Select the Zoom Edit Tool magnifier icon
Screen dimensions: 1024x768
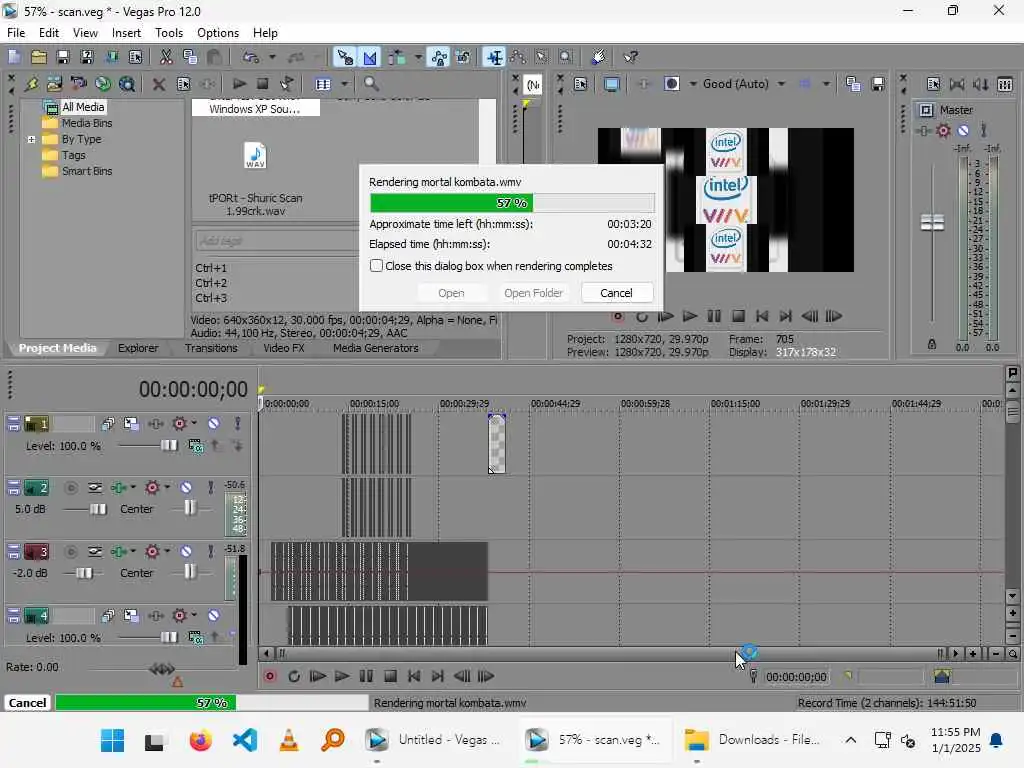coord(566,57)
